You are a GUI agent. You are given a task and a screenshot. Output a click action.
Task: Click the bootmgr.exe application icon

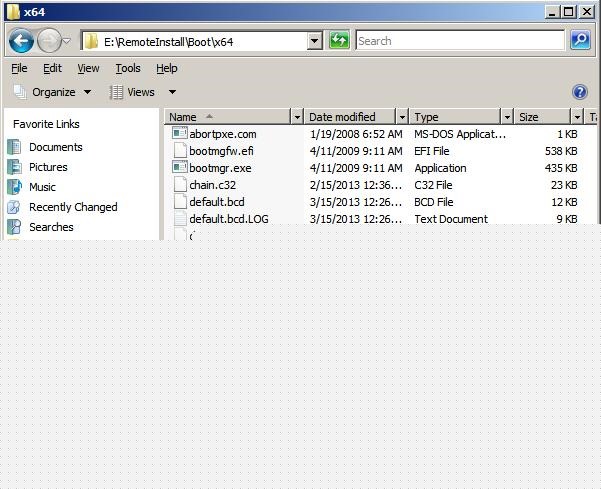coord(179,167)
